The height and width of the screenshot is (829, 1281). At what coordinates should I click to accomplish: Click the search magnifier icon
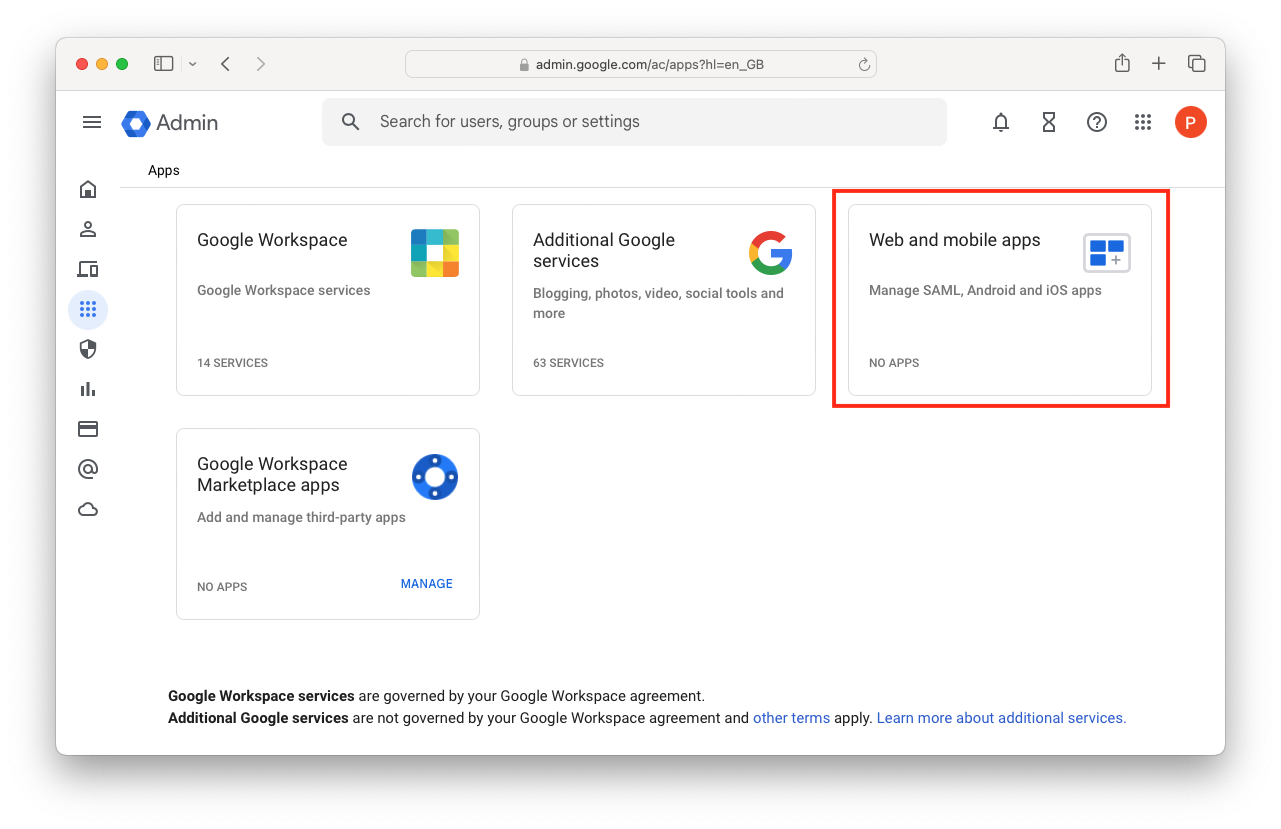[x=350, y=122]
